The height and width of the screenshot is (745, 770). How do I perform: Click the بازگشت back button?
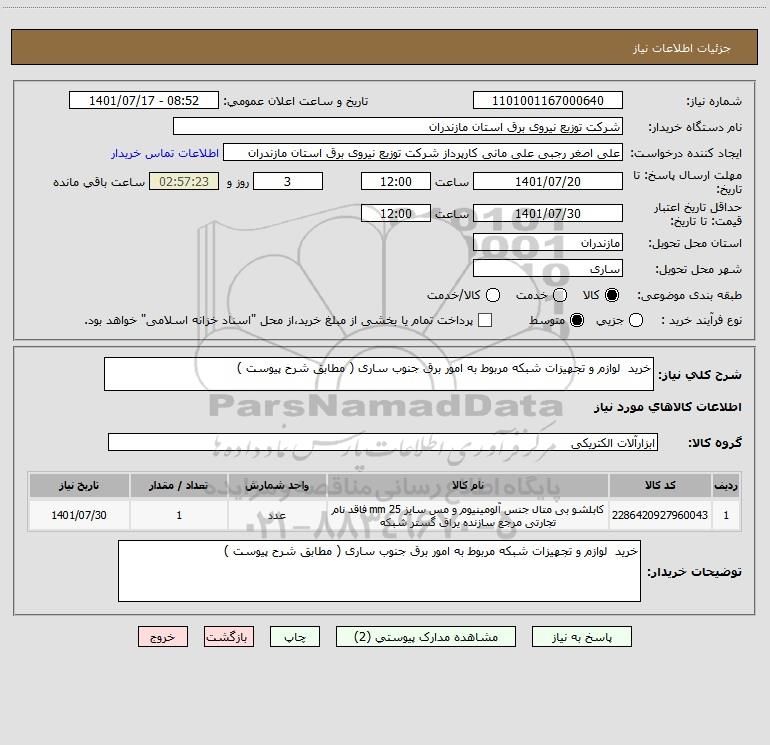click(229, 637)
